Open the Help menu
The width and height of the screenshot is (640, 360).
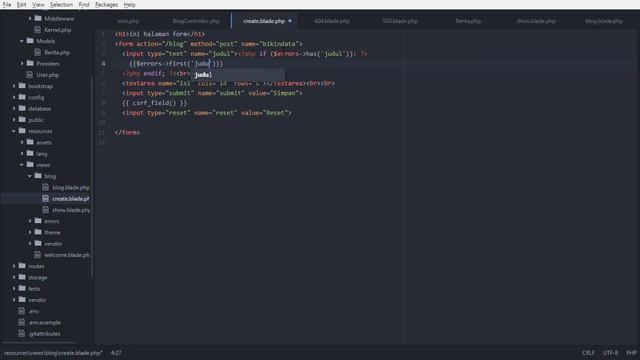(129, 4)
